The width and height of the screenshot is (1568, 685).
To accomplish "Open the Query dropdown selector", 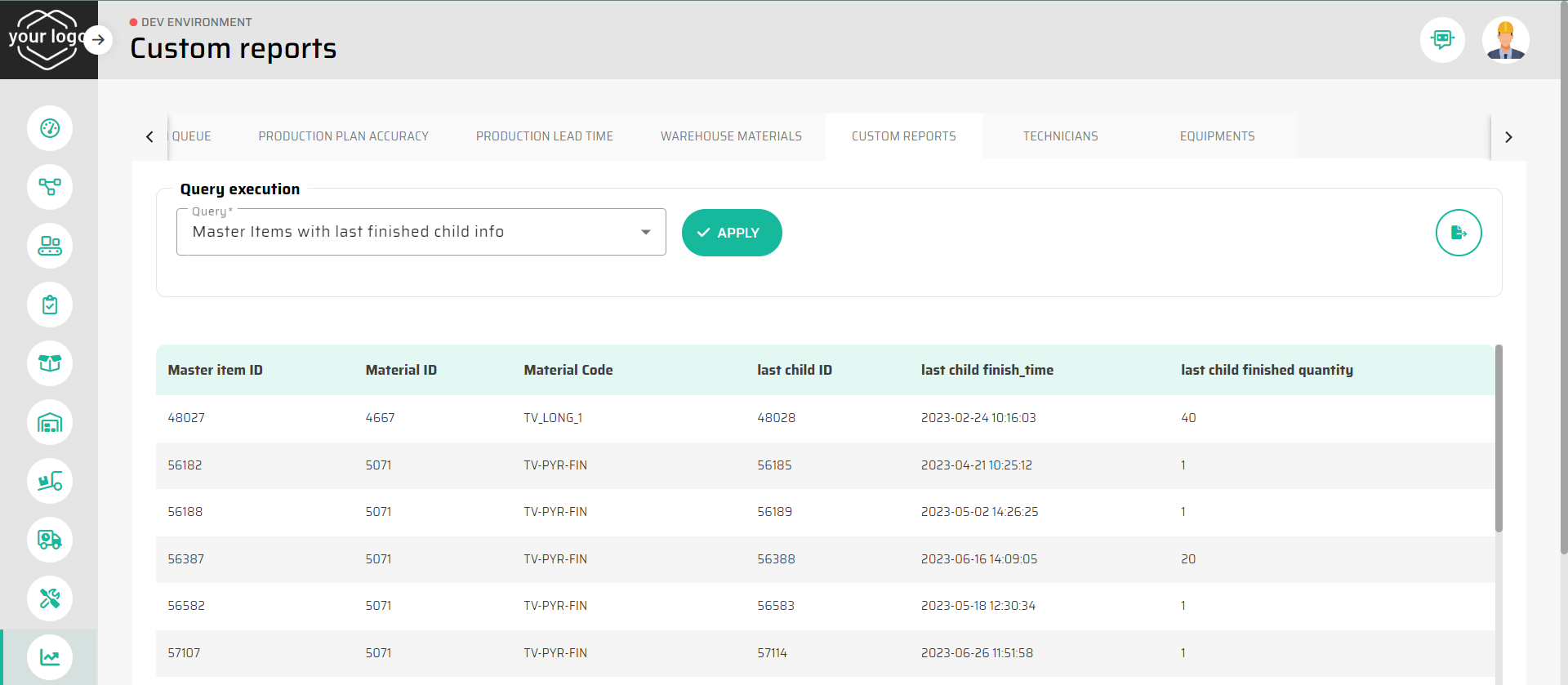I will pyautogui.click(x=421, y=233).
